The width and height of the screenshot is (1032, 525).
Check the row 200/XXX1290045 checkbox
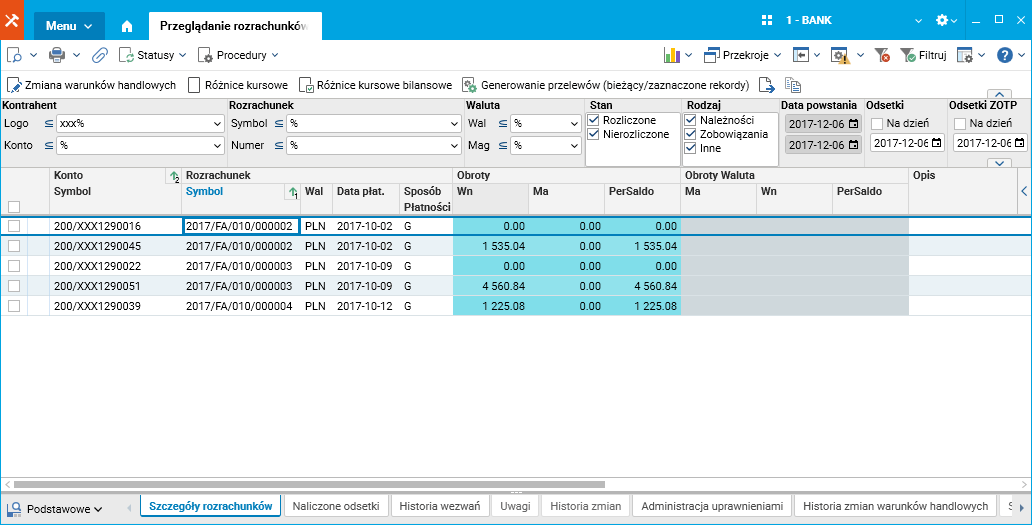(14, 246)
